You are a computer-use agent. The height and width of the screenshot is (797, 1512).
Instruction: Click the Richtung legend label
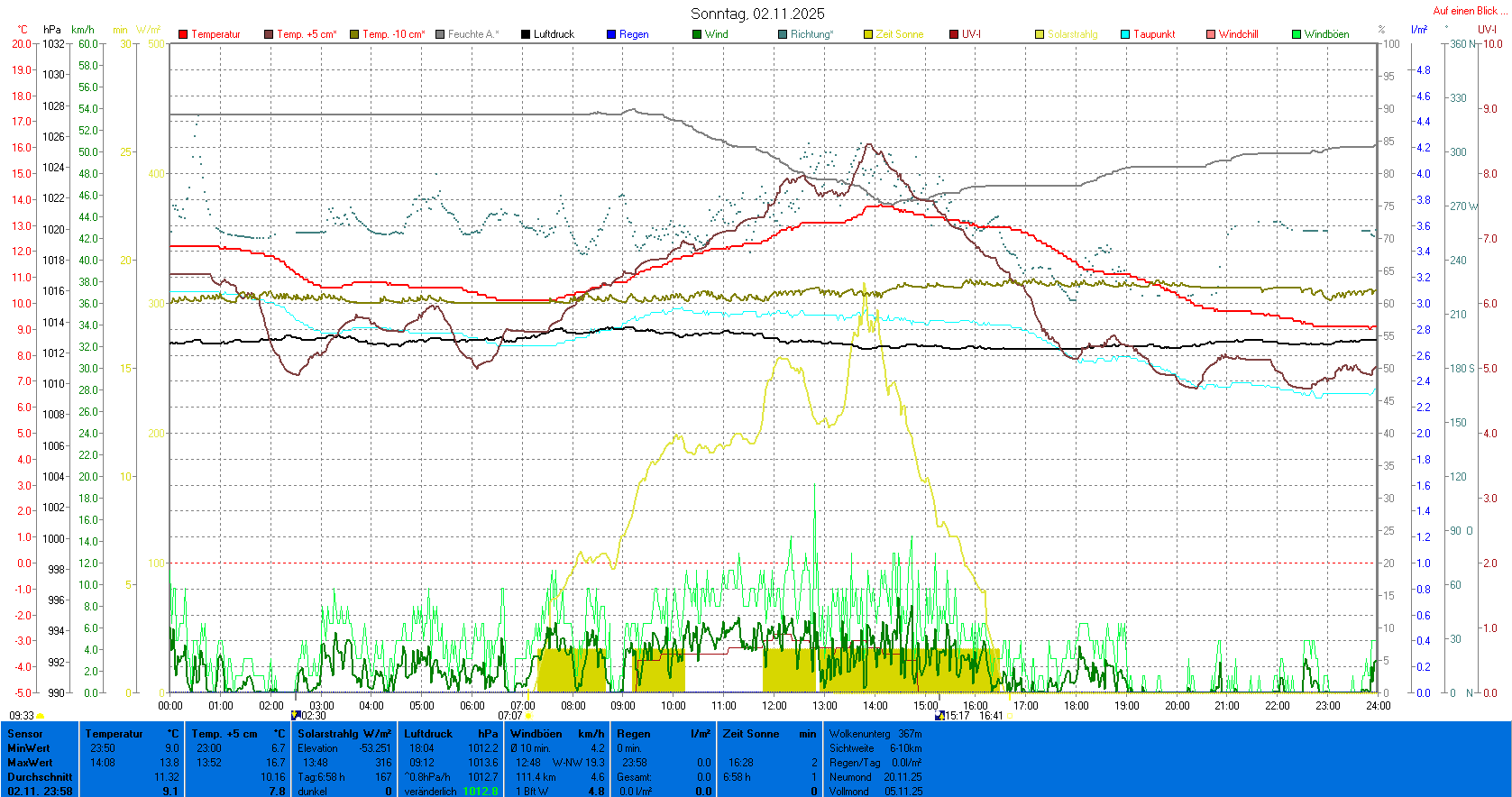click(x=811, y=34)
